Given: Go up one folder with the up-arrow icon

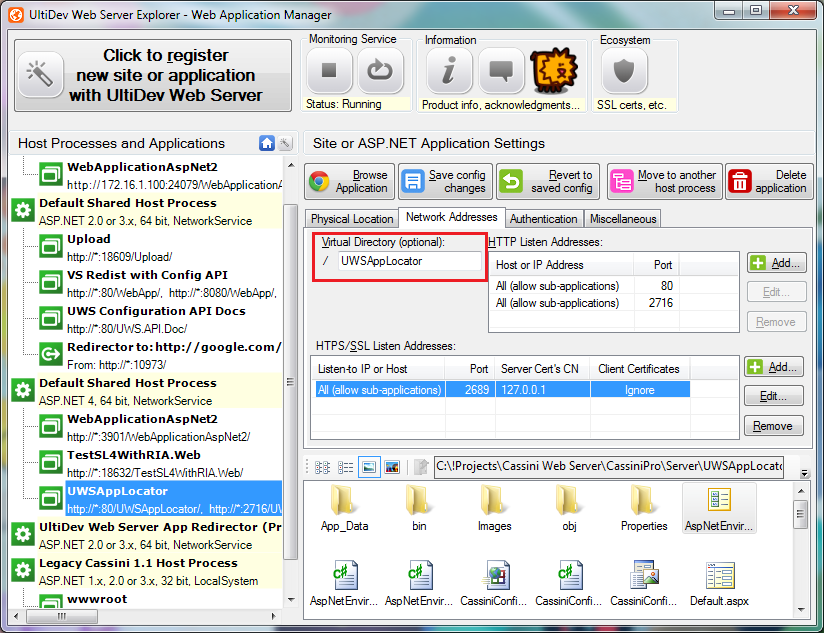Looking at the screenshot, I should point(421,467).
